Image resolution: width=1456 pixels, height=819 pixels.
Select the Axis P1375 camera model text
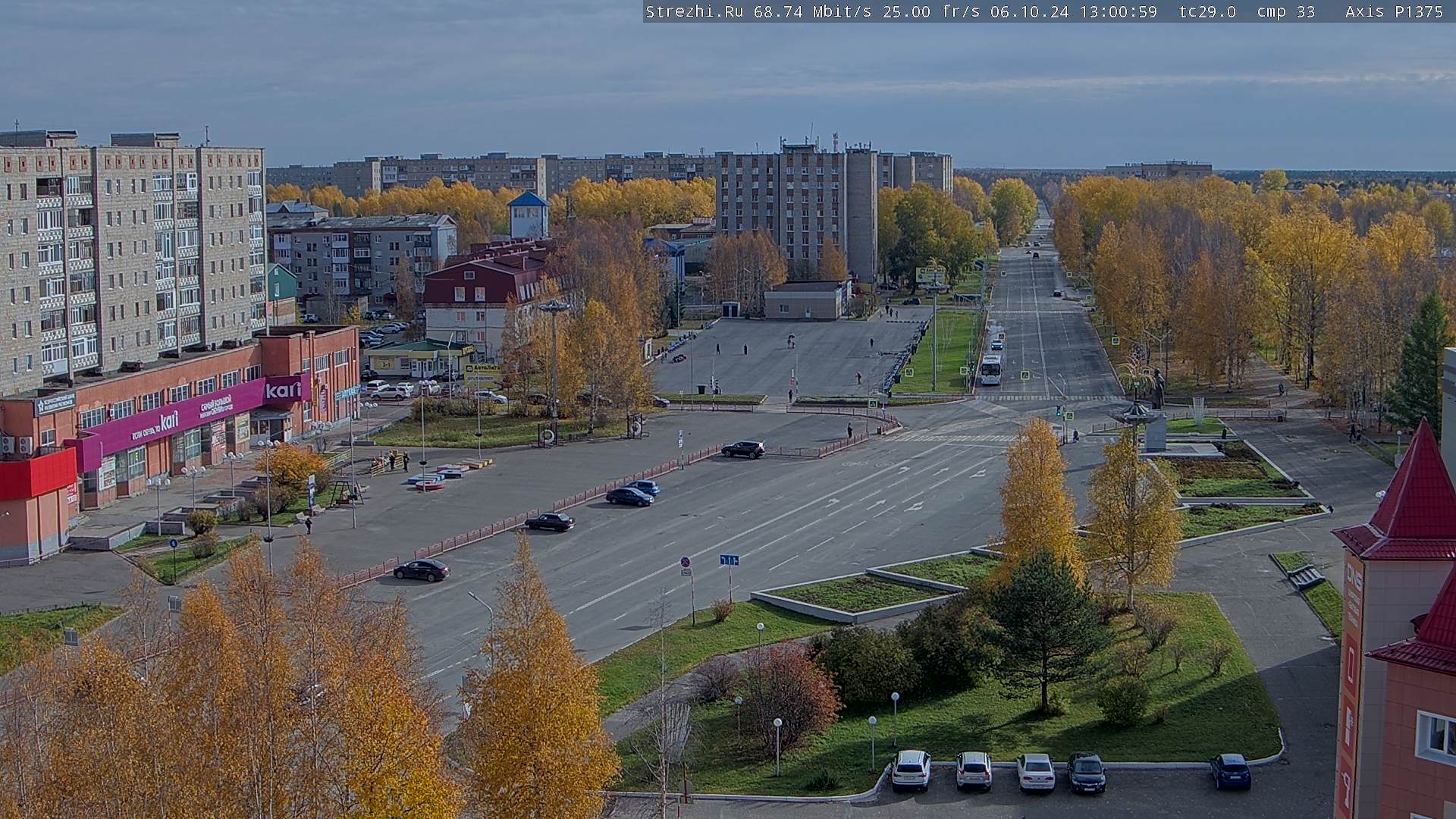coord(1395,11)
